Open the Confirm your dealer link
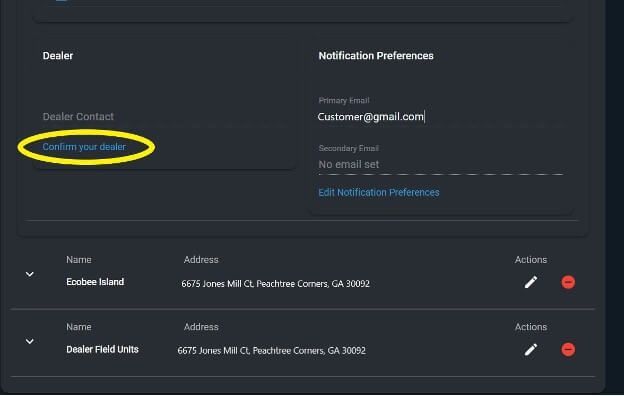624x396 pixels. 84,147
